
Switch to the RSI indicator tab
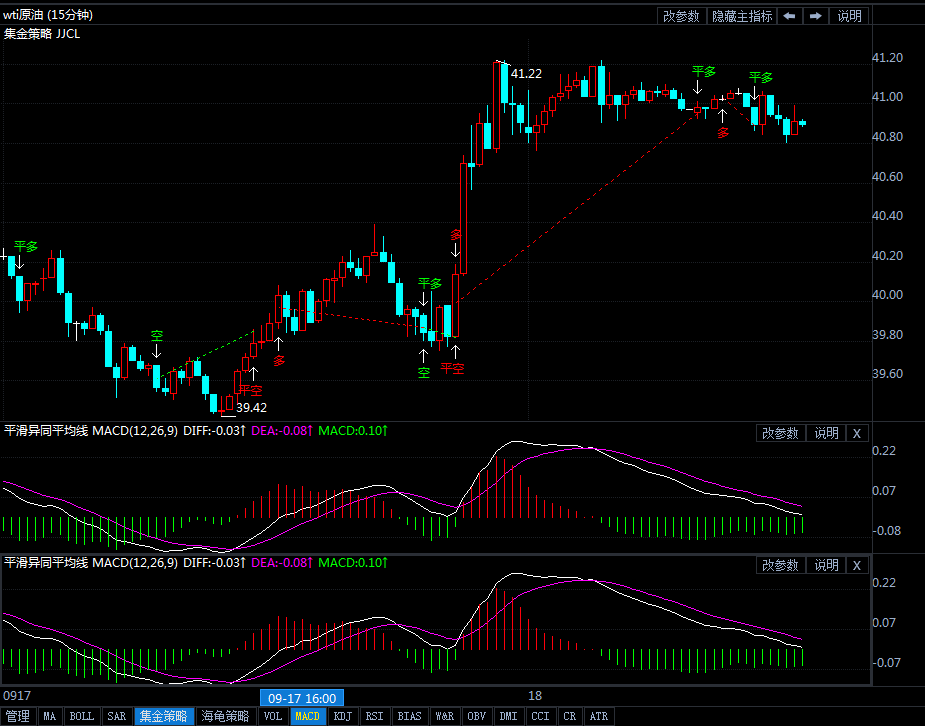[374, 716]
